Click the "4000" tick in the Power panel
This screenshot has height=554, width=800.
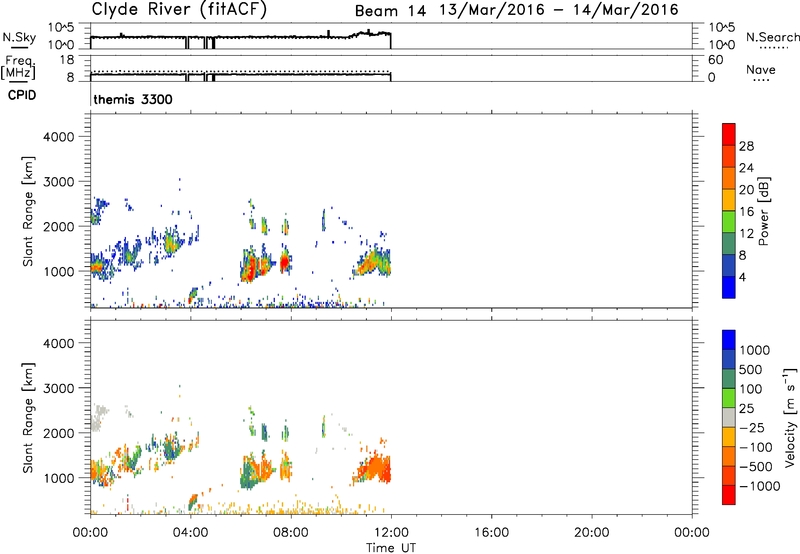(59, 137)
